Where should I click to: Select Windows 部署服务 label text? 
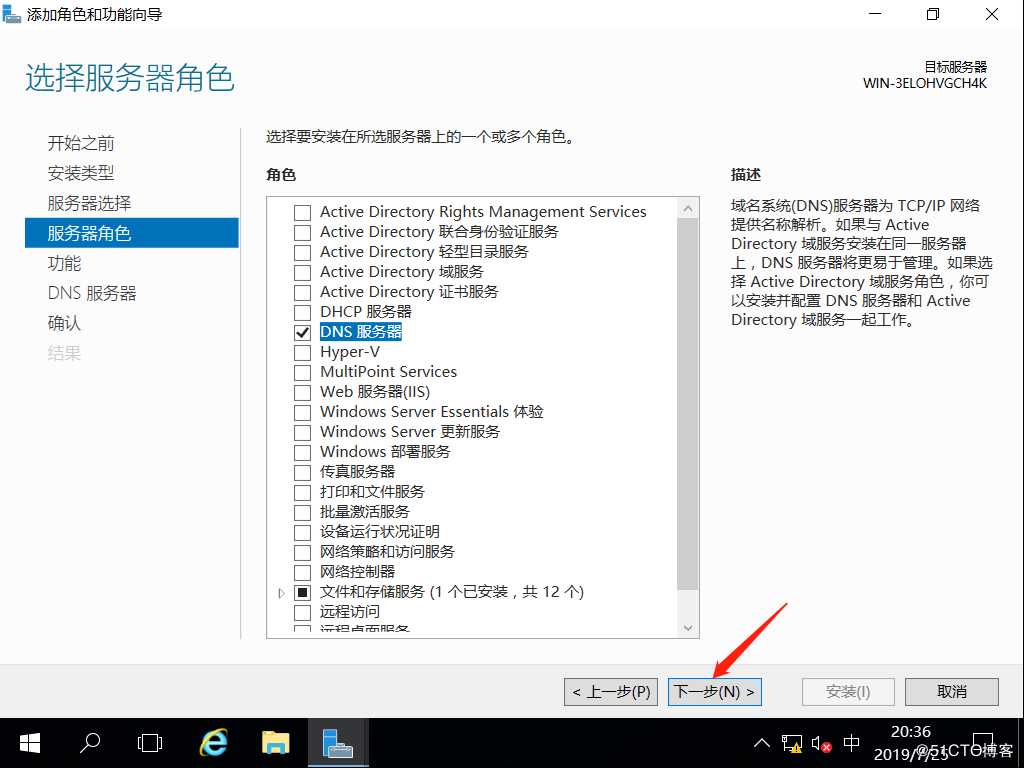click(x=385, y=452)
